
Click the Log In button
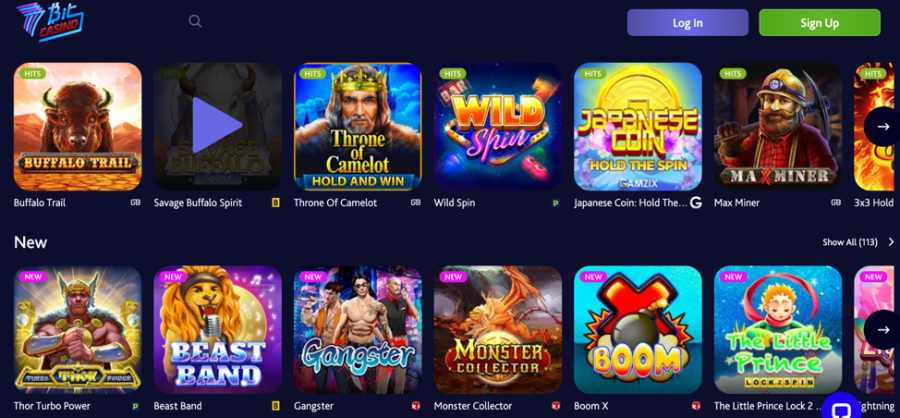[x=688, y=23]
